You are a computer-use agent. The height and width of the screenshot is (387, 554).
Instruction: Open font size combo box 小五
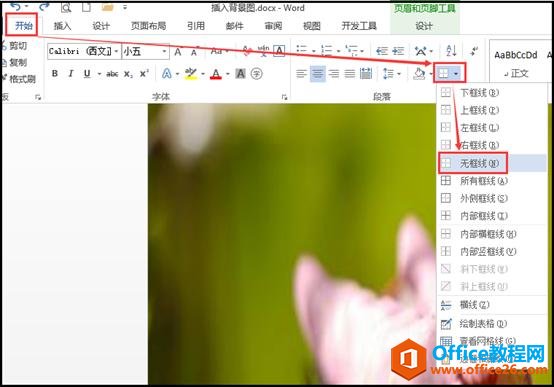click(x=145, y=52)
